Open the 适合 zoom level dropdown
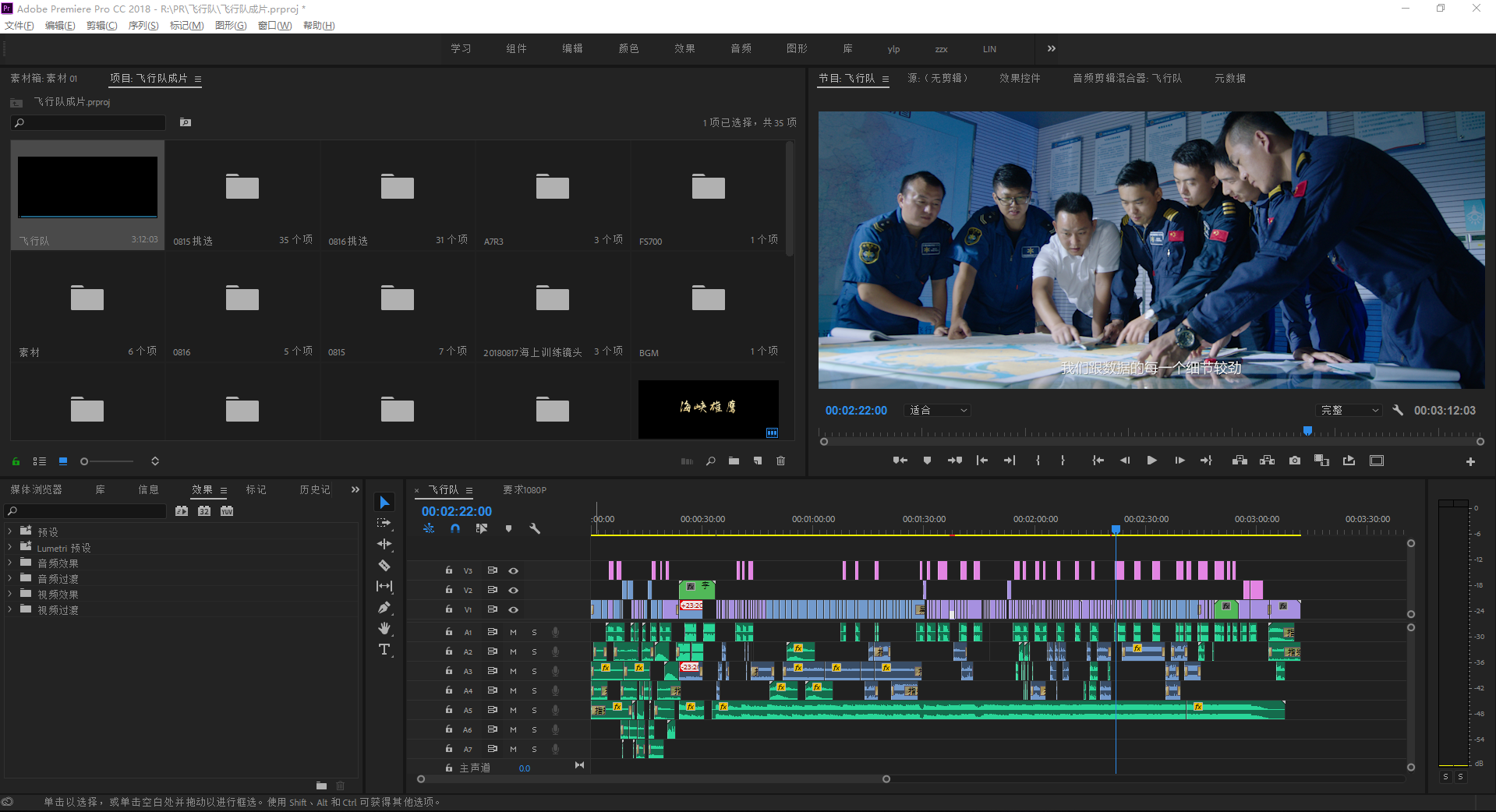This screenshot has width=1496, height=812. (938, 411)
